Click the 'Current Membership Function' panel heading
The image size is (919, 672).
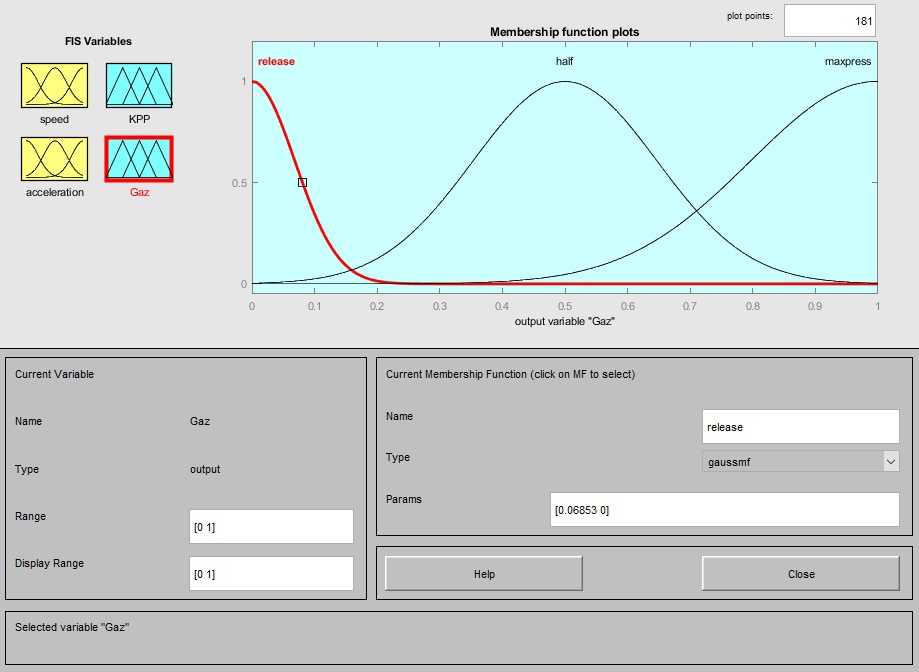click(510, 374)
